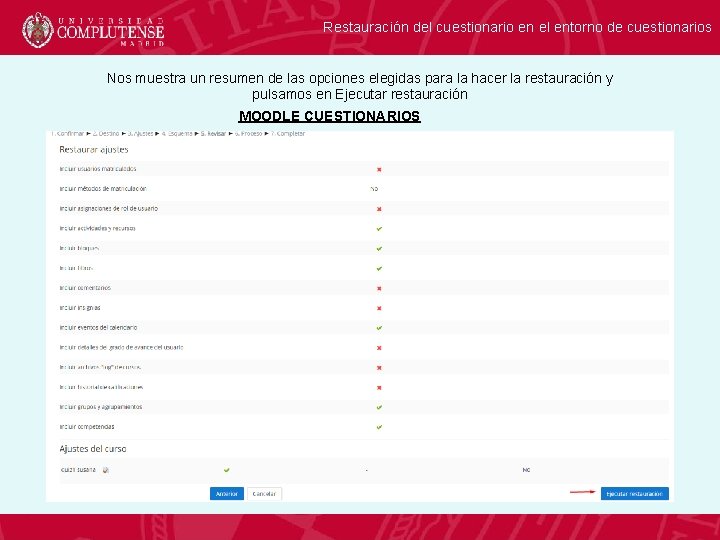Click green check for 'eventos del calendario'

pyautogui.click(x=379, y=328)
